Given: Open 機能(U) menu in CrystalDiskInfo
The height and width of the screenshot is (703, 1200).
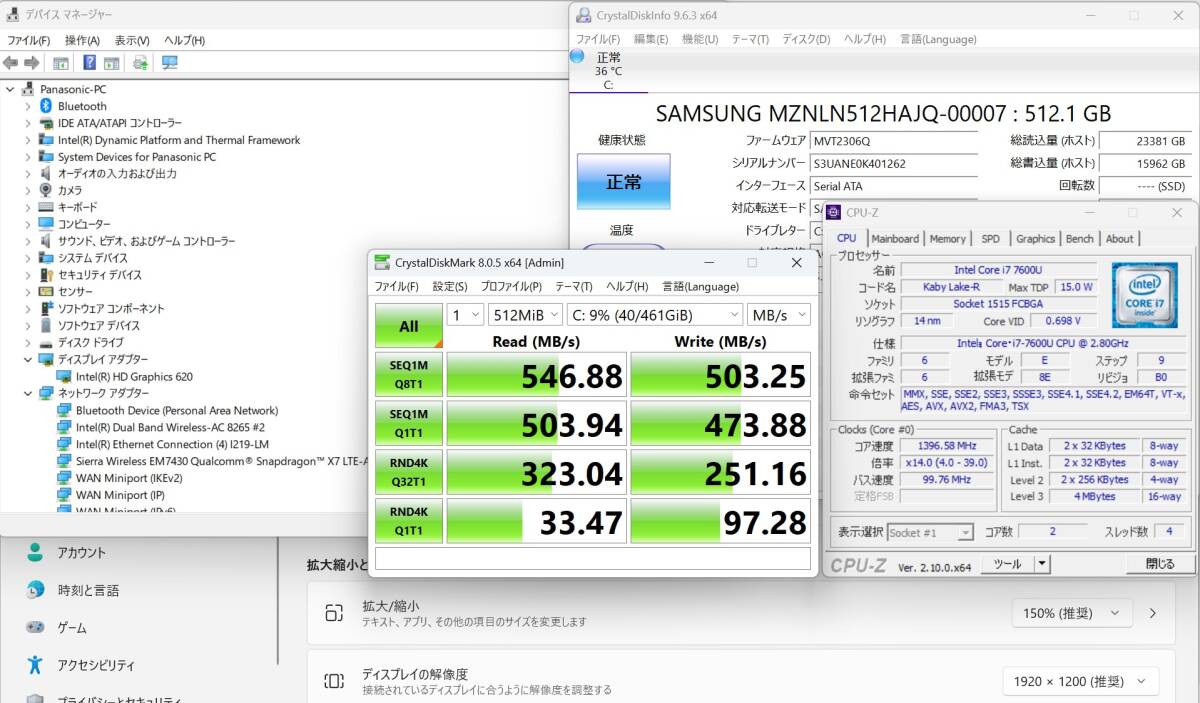Looking at the screenshot, I should point(700,40).
